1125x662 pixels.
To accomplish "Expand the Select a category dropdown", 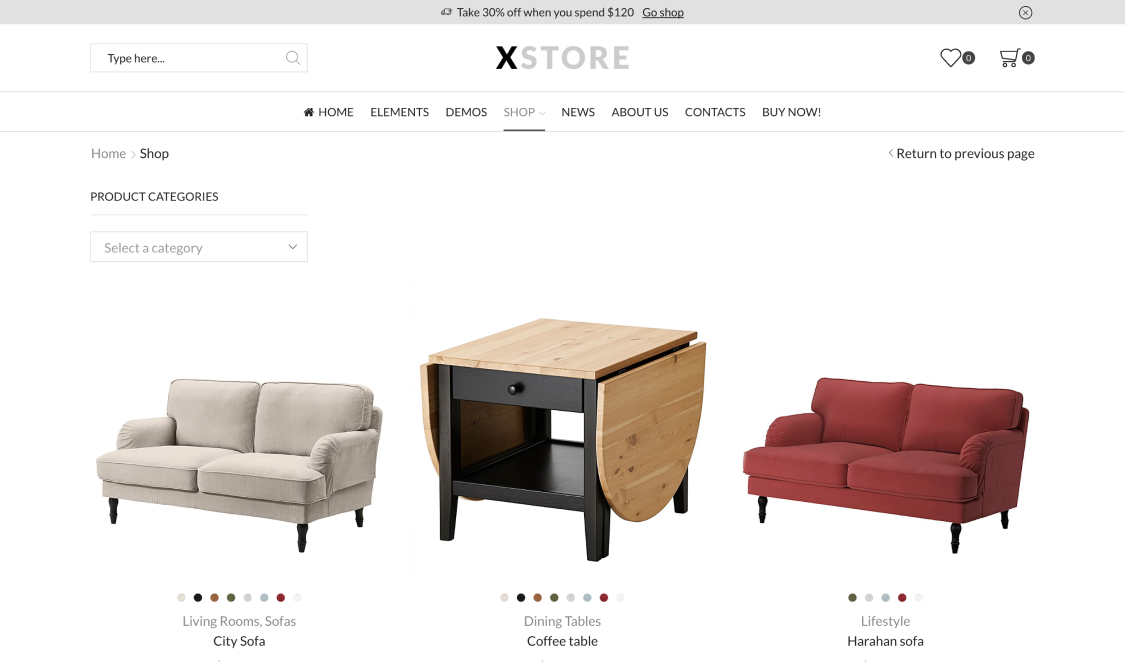I will click(199, 247).
